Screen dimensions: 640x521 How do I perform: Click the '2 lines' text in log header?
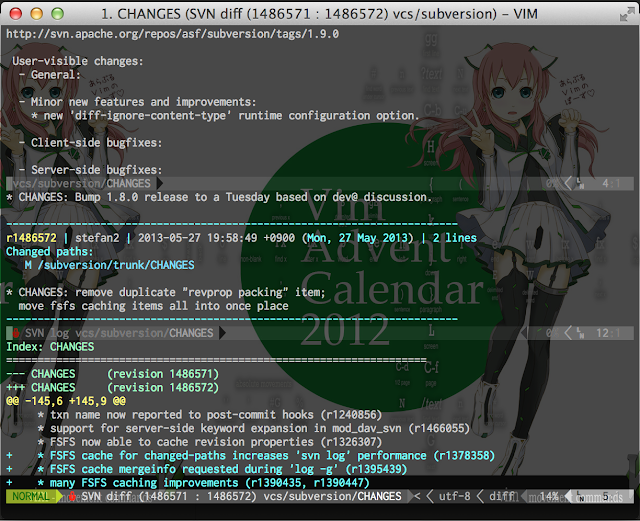click(x=454, y=238)
